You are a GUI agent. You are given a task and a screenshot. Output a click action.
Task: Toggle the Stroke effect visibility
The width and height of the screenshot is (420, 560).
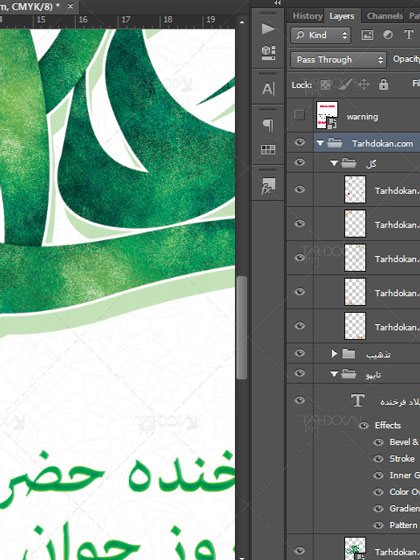pyautogui.click(x=378, y=459)
